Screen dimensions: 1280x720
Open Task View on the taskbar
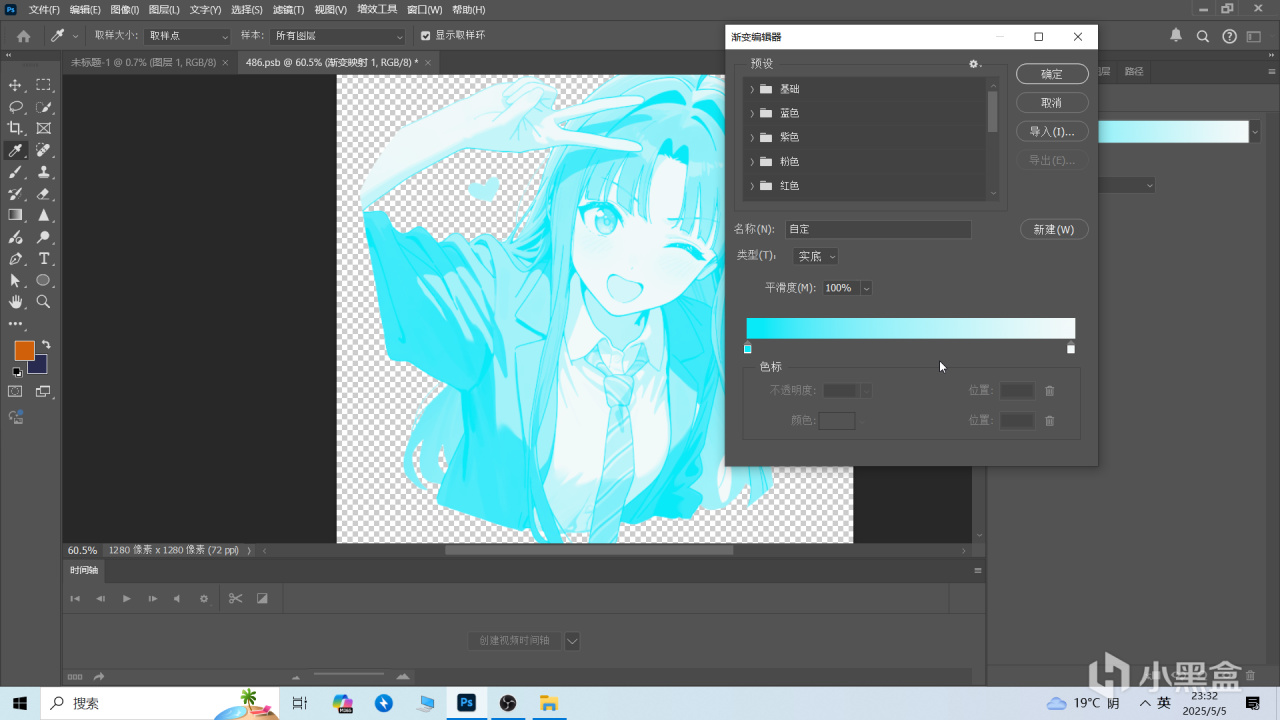coord(300,703)
